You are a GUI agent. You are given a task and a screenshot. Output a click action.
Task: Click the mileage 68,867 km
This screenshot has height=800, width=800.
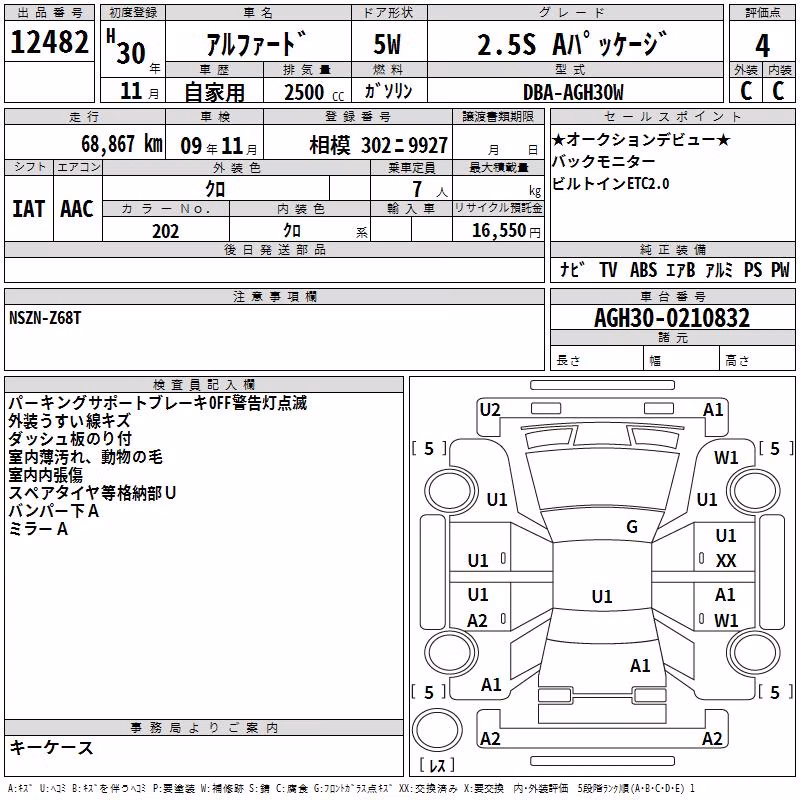[122, 144]
